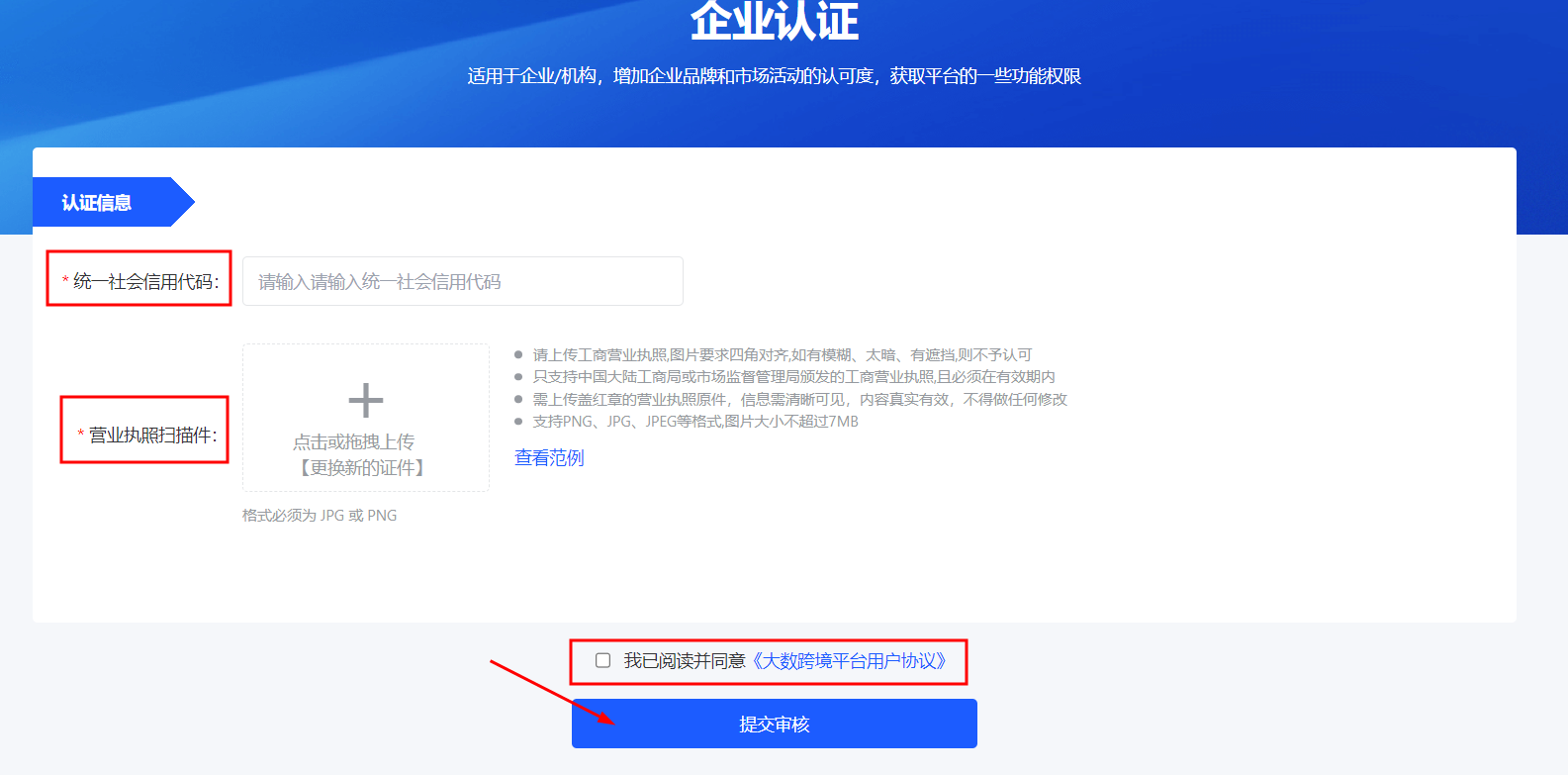Submit the form with 提交审核 button
The height and width of the screenshot is (775, 1568).
(x=775, y=724)
